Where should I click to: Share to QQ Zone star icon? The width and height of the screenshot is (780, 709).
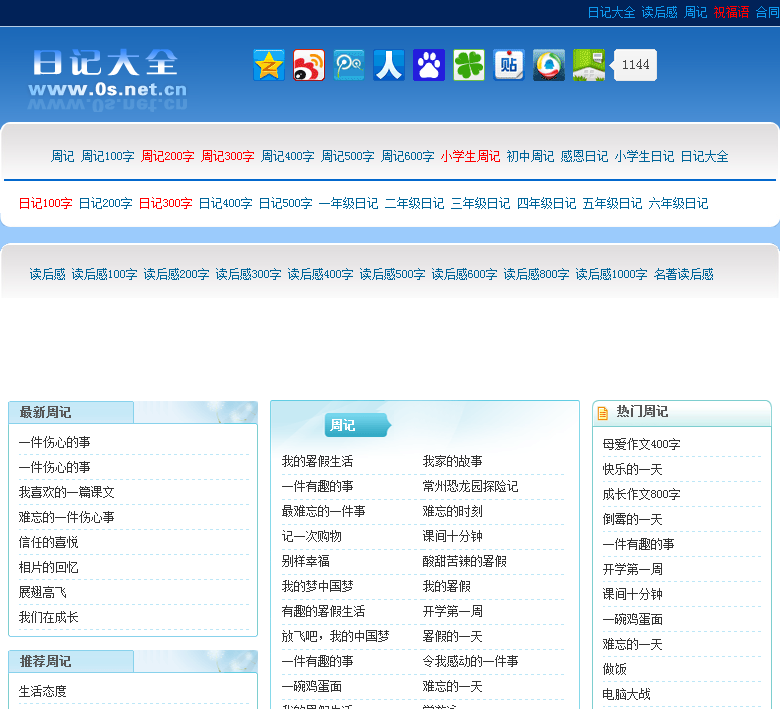[269, 65]
